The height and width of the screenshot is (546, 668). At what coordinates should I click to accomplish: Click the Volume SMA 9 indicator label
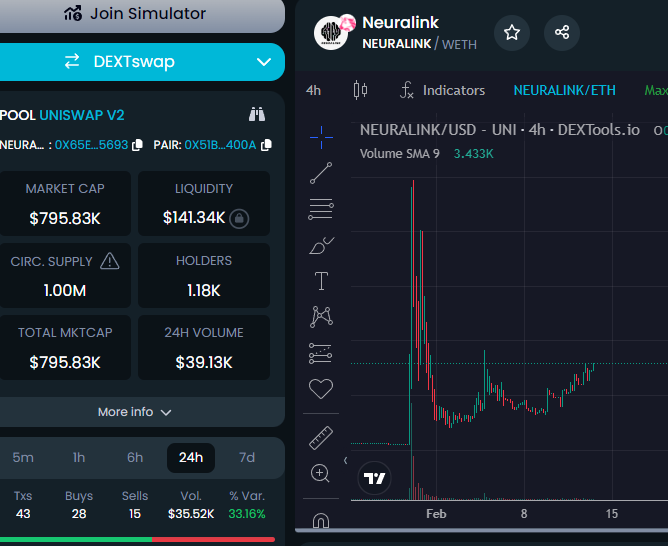(400, 153)
